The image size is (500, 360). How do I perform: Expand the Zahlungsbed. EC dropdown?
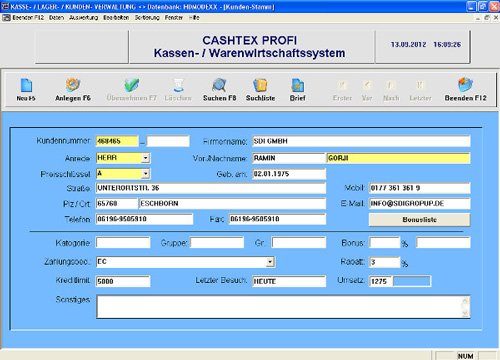click(x=270, y=262)
